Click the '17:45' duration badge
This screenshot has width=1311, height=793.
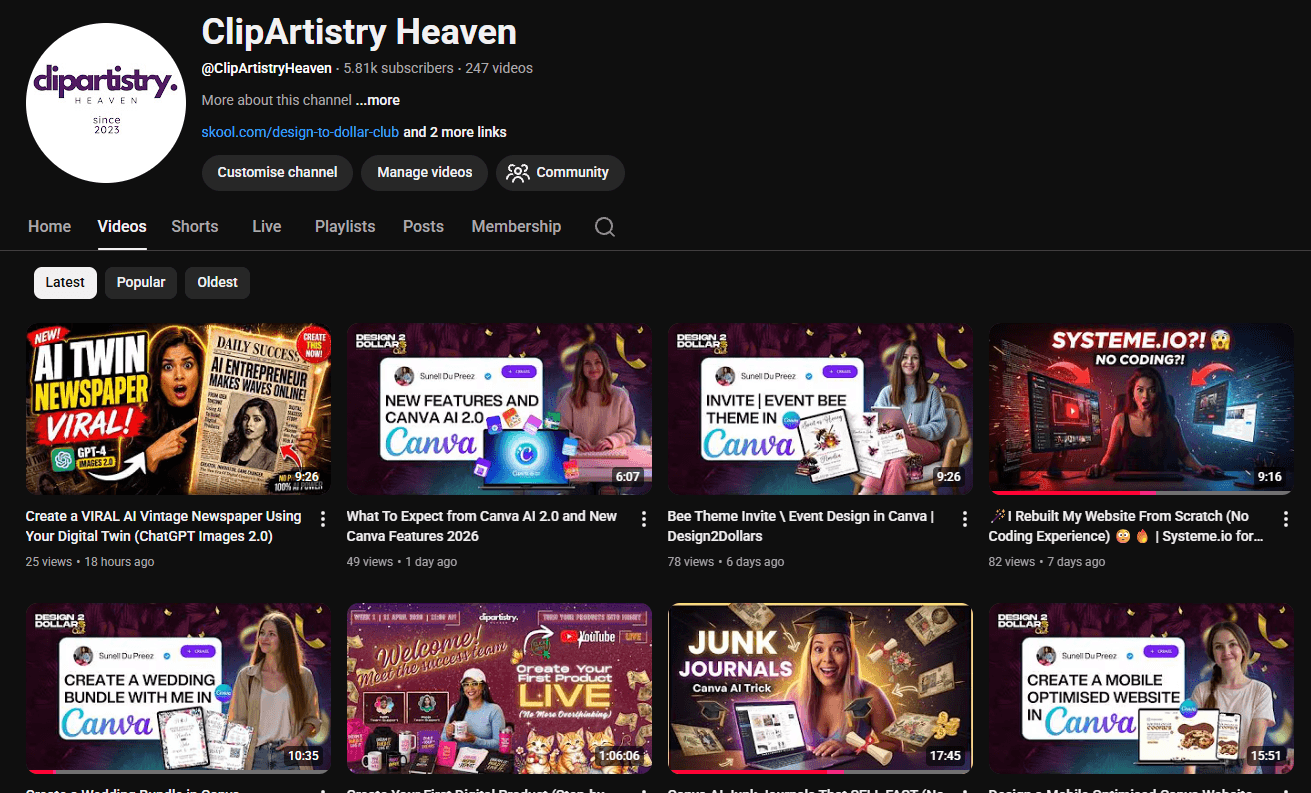(945, 756)
